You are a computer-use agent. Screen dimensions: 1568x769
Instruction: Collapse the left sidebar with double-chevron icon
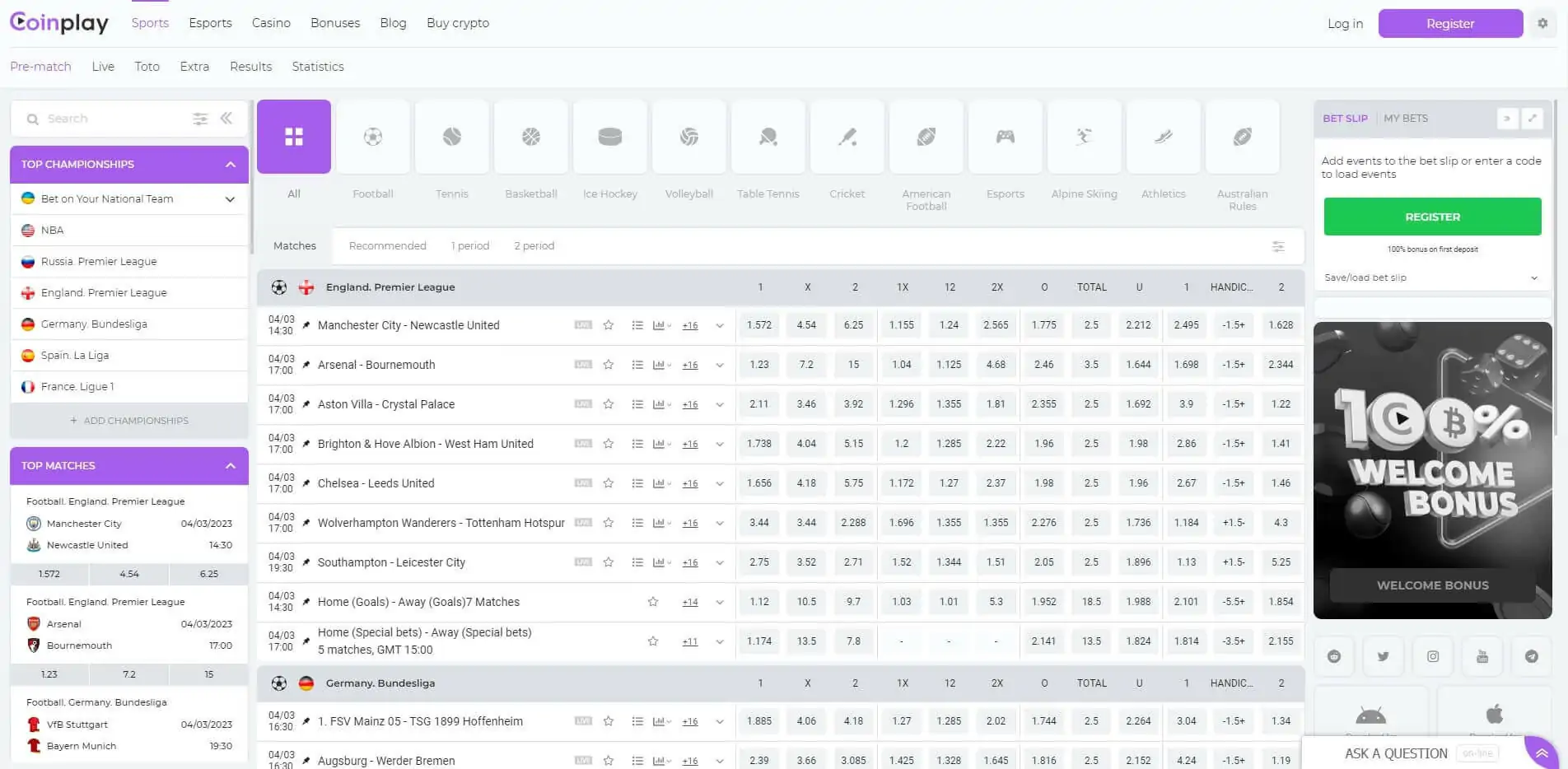[226, 119]
